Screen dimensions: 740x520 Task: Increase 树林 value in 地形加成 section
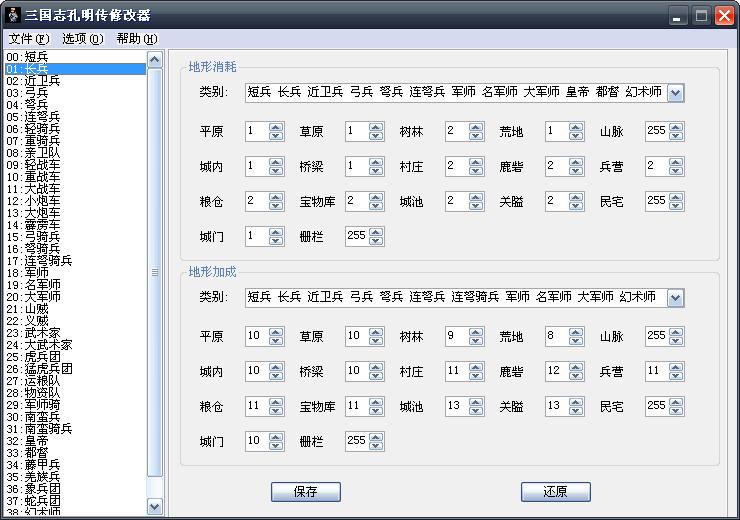tap(476, 333)
